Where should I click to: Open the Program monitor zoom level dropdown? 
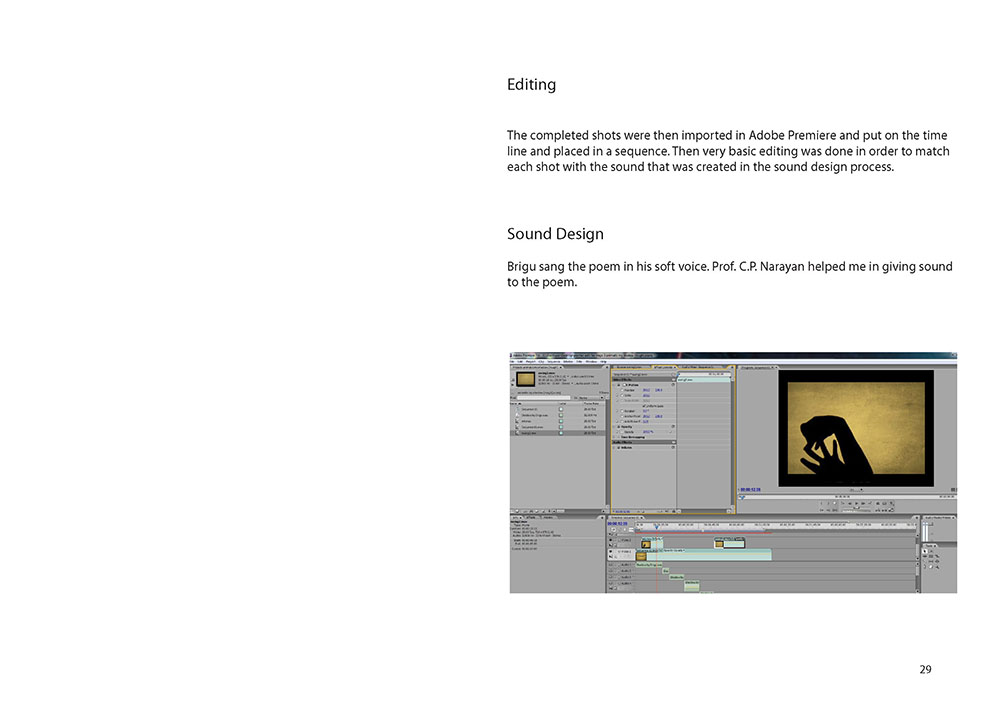(x=855, y=490)
